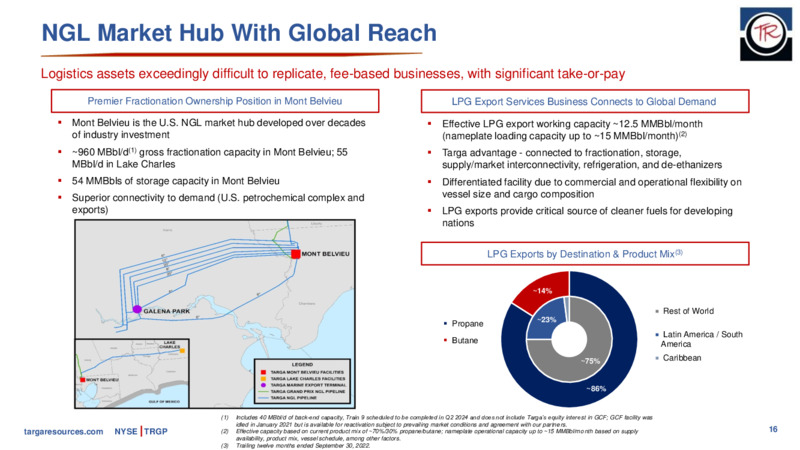Click the 'Latin America / South America' legend entry
The image size is (800, 450).
[x=699, y=339]
